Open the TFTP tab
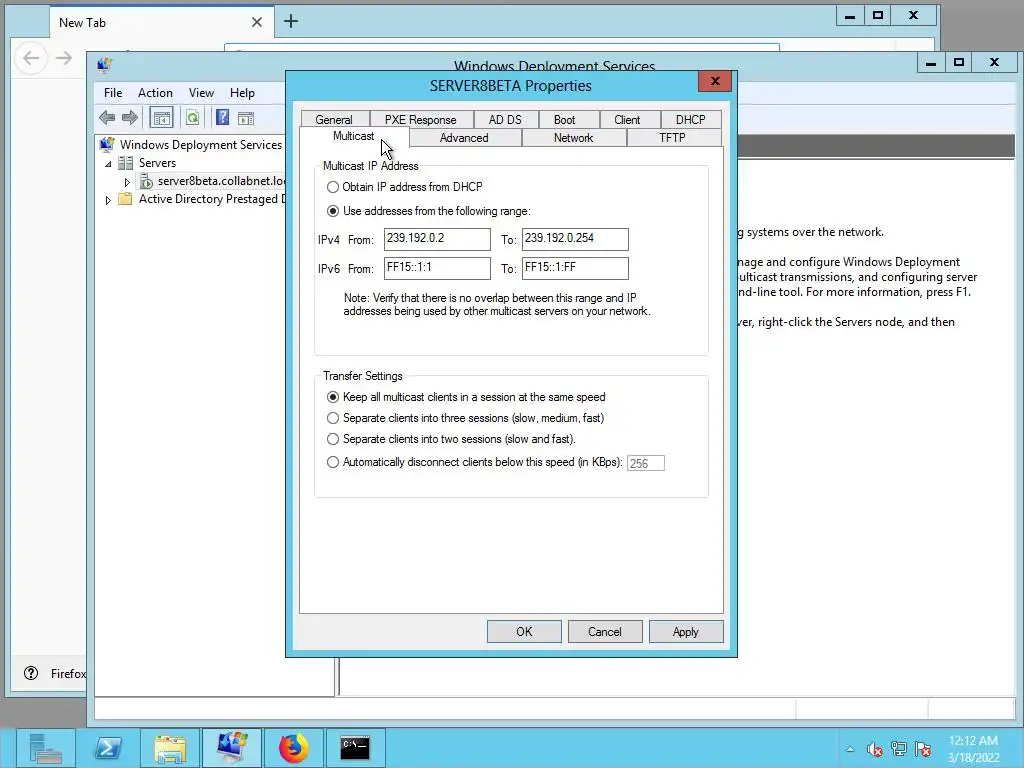Viewport: 1024px width, 768px height. (x=673, y=138)
